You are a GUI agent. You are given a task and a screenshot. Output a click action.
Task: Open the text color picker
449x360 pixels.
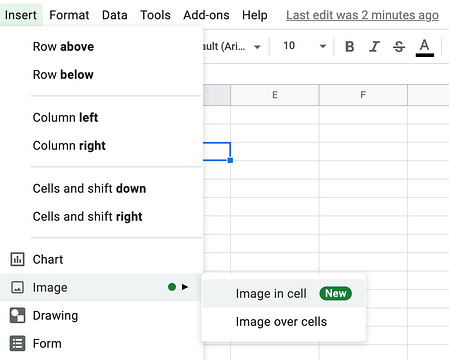click(x=425, y=47)
